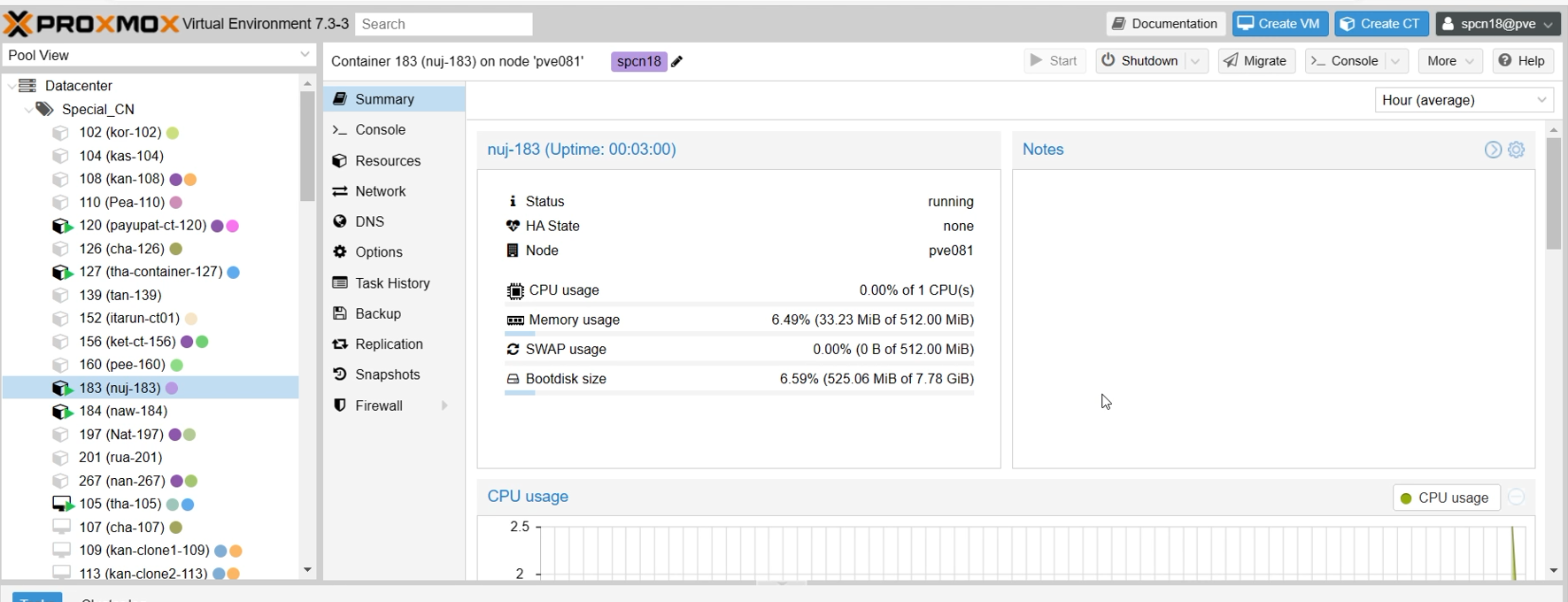
Task: Collapse the Special_CN pool node
Action: [28, 109]
